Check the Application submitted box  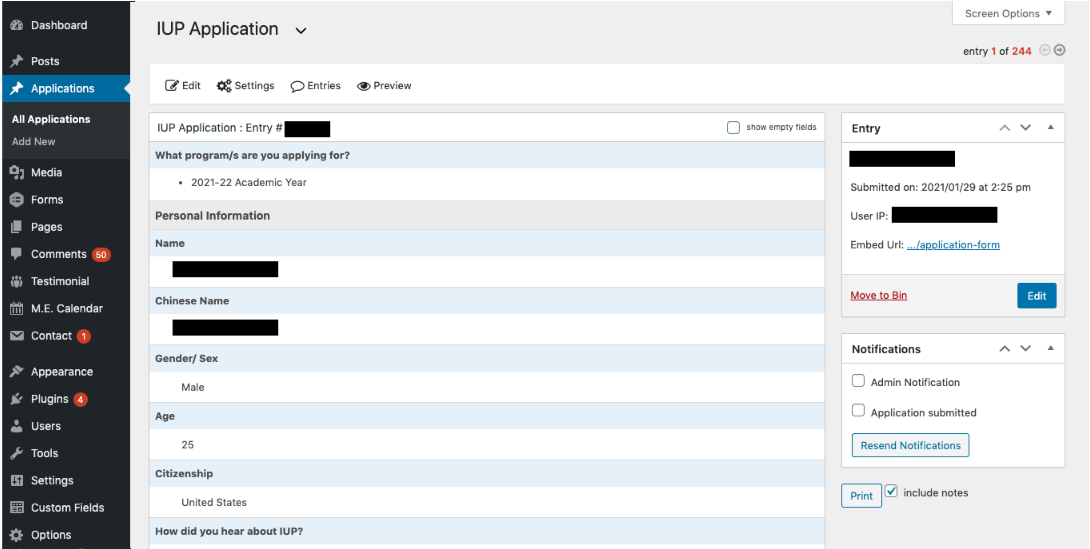click(859, 411)
